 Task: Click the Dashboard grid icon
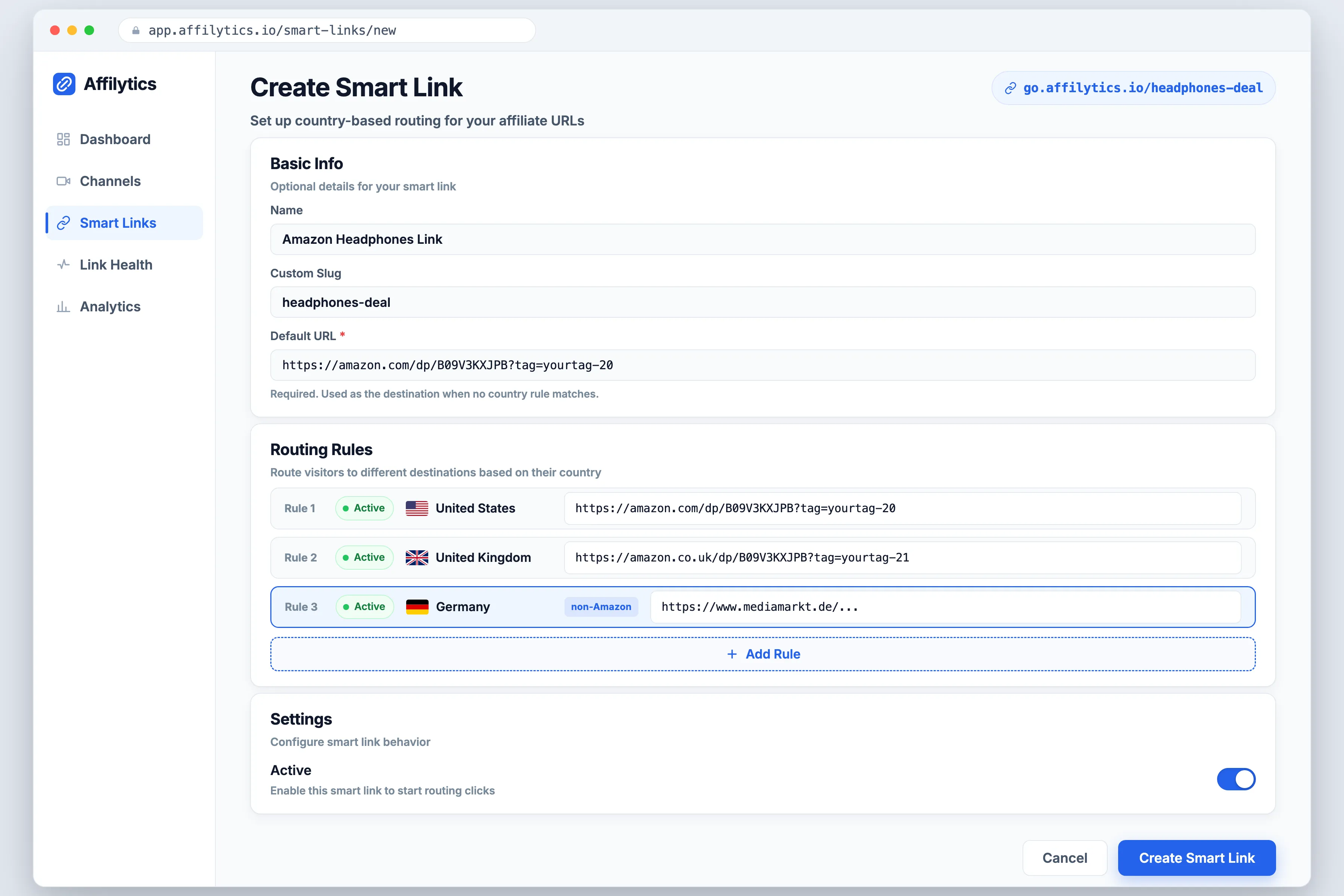tap(63, 139)
